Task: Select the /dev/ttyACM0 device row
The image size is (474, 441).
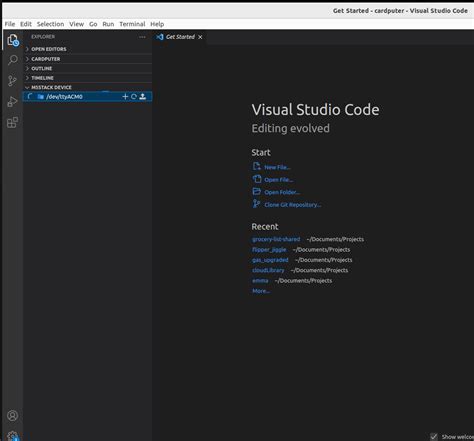Action: 87,97
